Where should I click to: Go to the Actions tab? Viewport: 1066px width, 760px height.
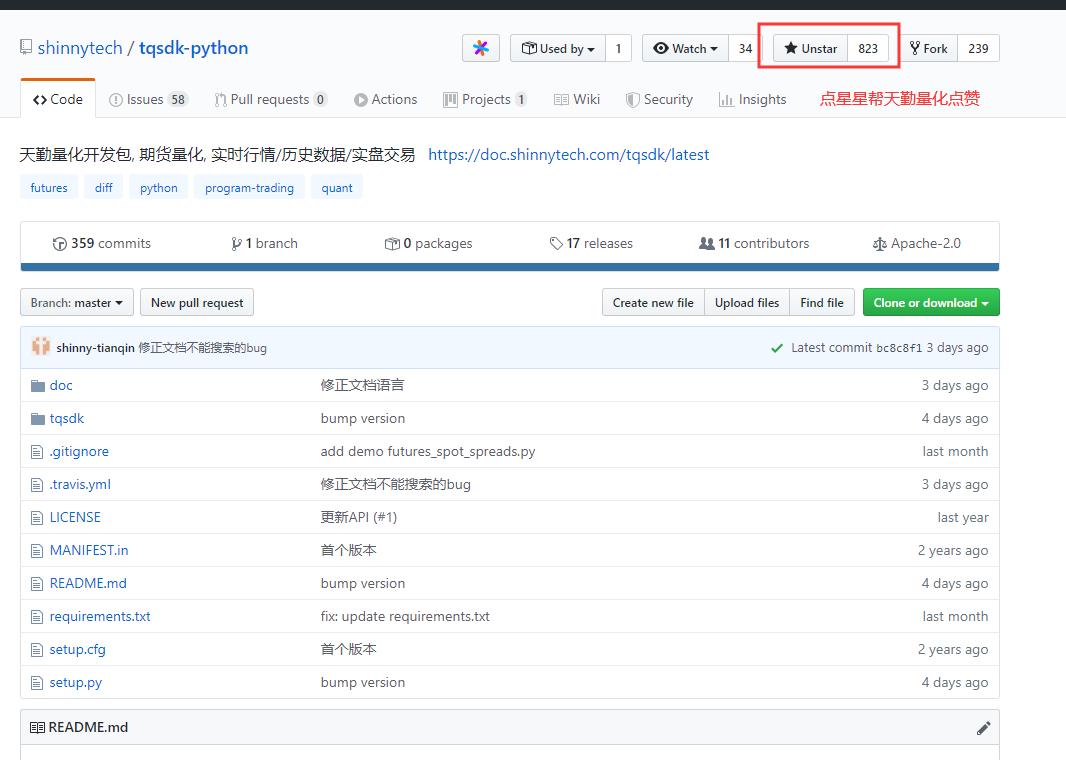point(385,99)
